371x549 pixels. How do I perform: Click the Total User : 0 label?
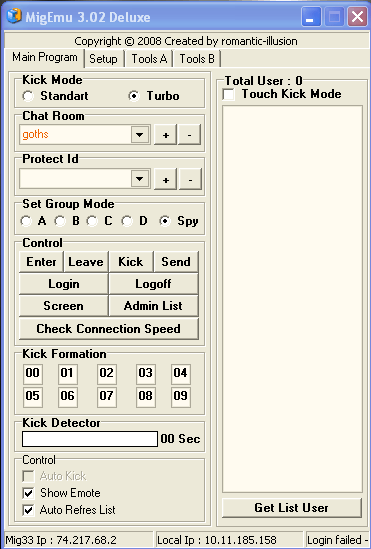(263, 81)
